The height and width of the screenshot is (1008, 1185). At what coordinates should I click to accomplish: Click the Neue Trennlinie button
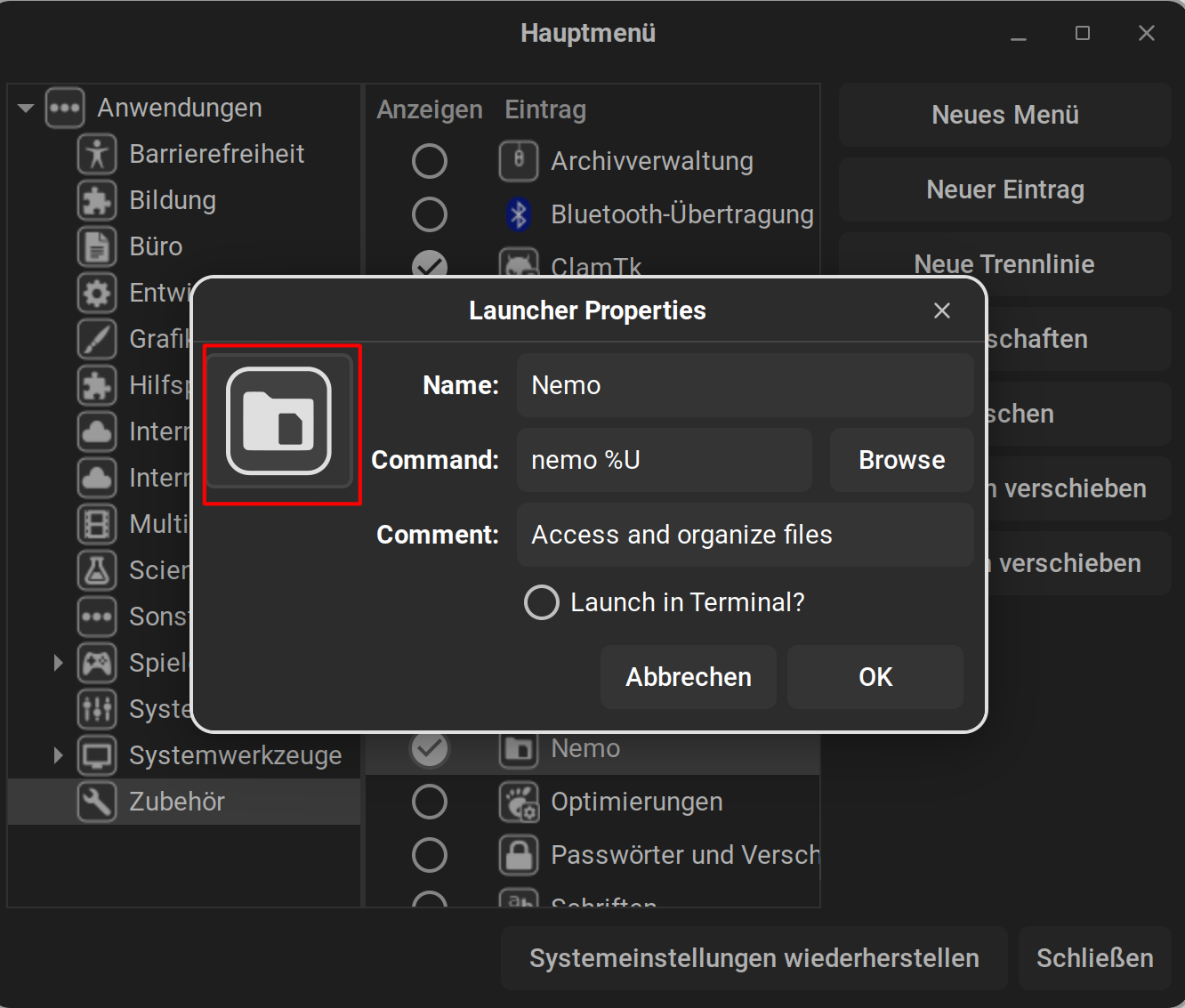click(1005, 264)
